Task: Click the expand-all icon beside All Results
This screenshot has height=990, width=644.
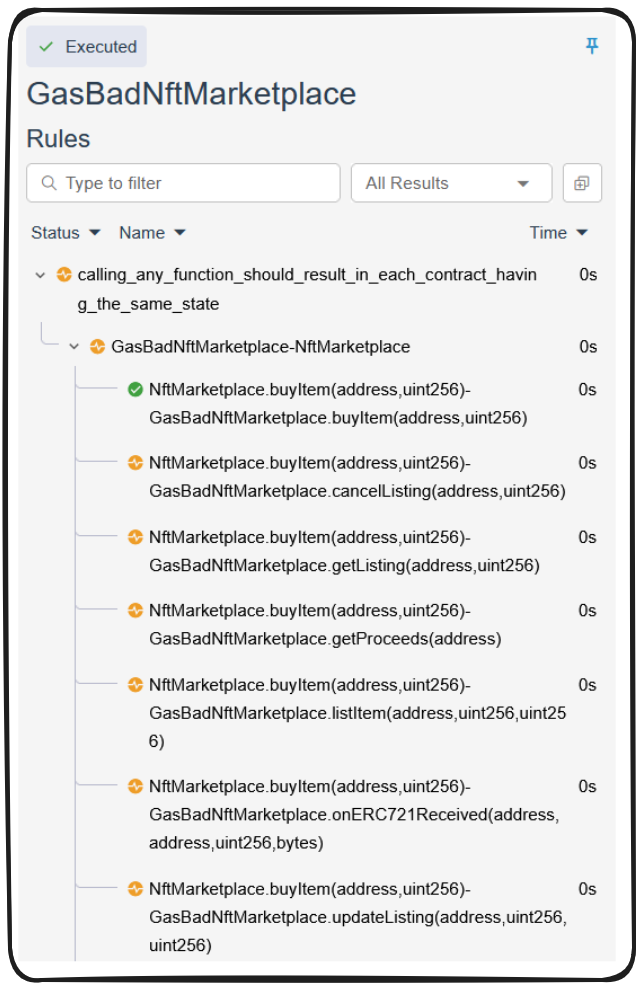Action: pos(581,183)
